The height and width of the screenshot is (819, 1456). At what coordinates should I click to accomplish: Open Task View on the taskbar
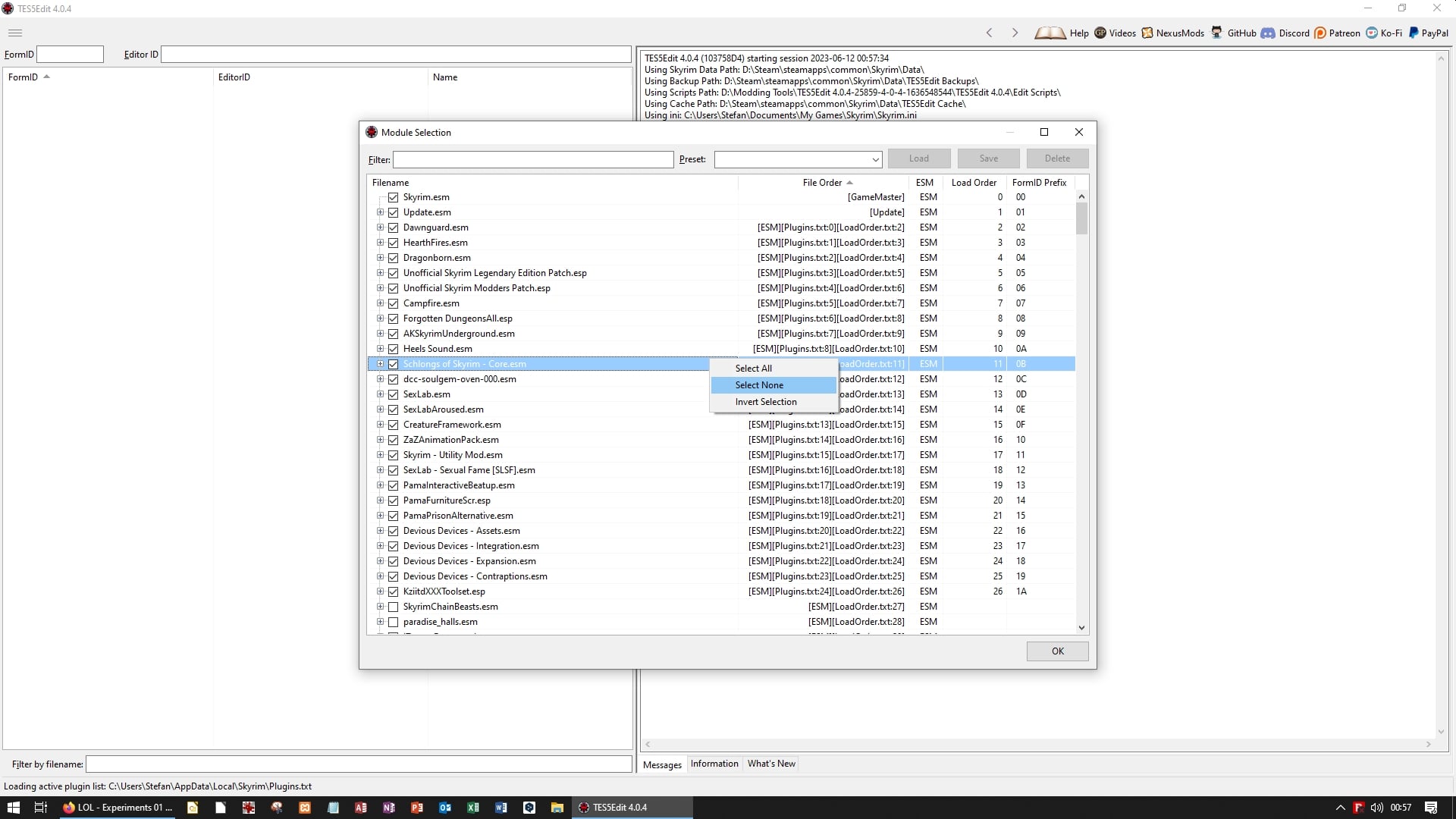(x=41, y=808)
